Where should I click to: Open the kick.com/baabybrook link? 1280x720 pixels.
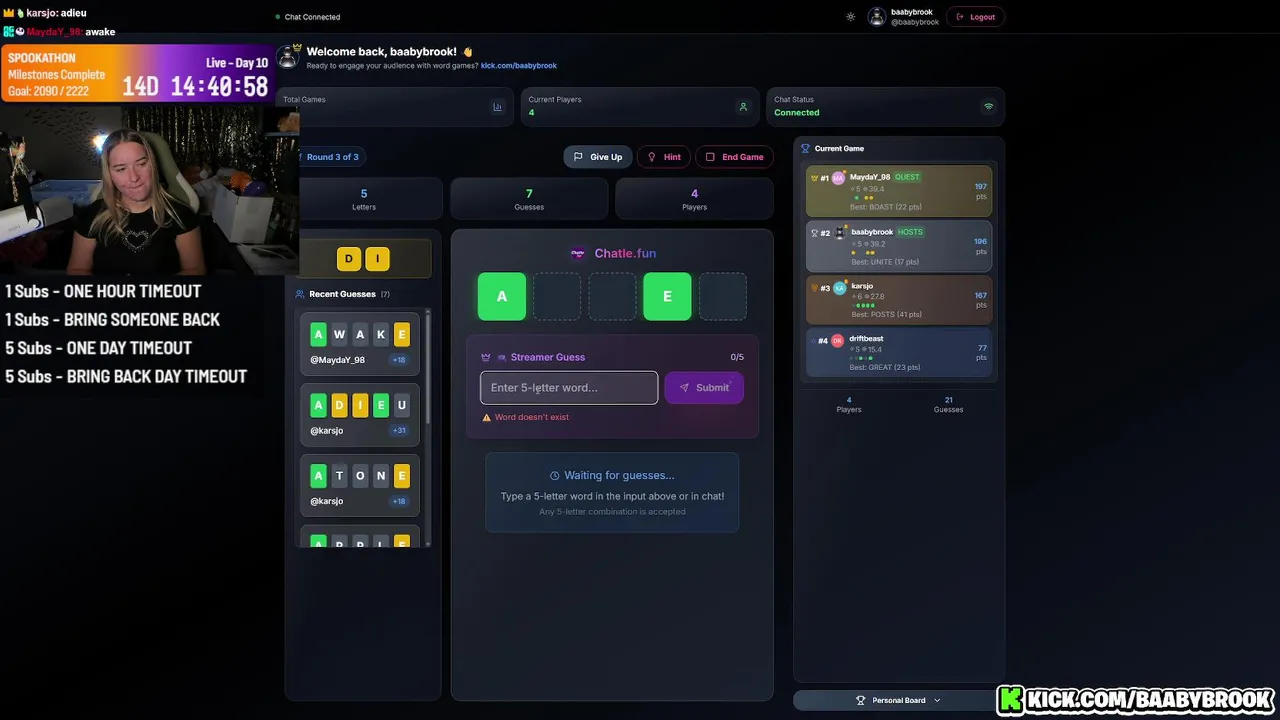coord(519,66)
